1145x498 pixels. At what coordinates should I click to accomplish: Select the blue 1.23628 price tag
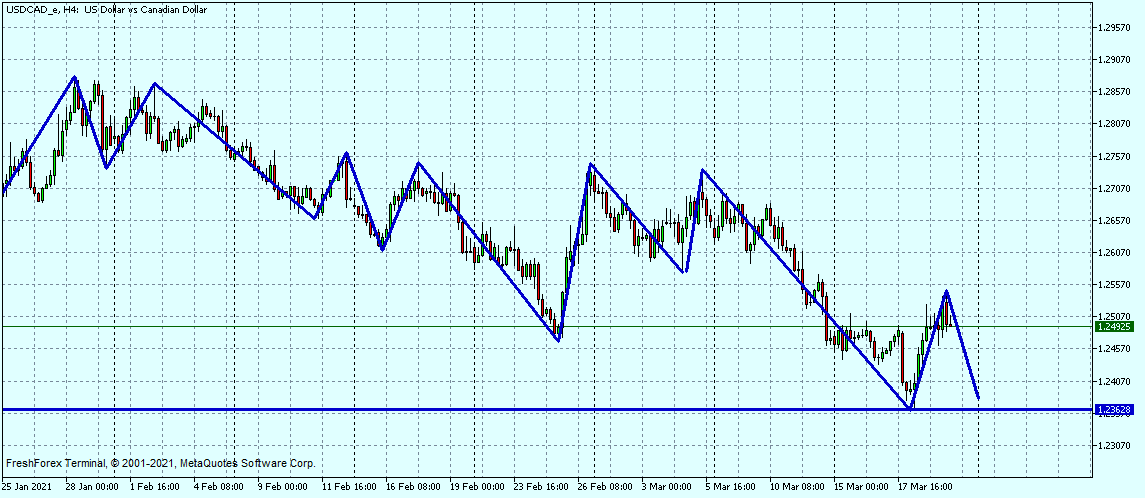(1114, 410)
